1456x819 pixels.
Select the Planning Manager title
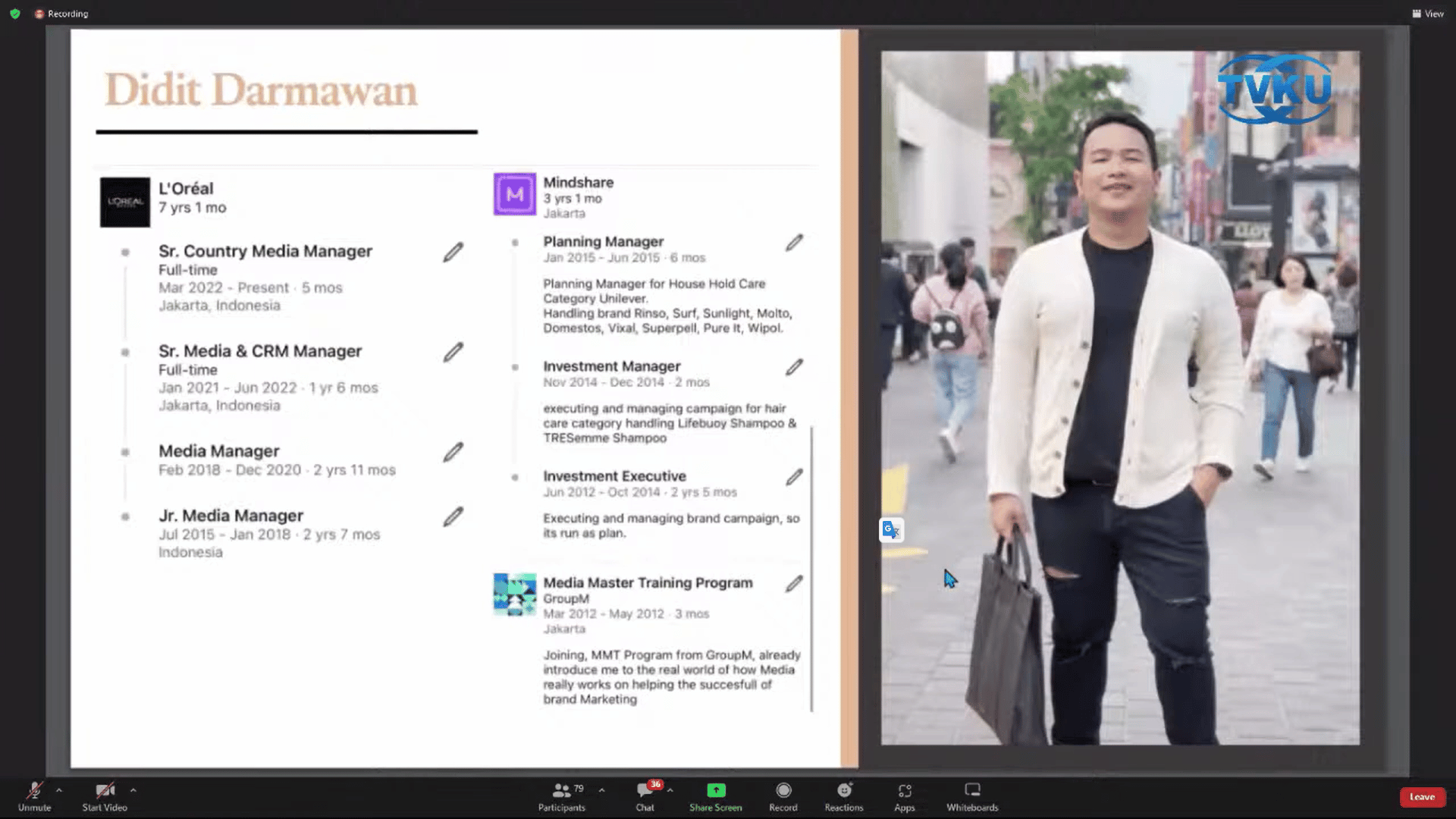(604, 242)
